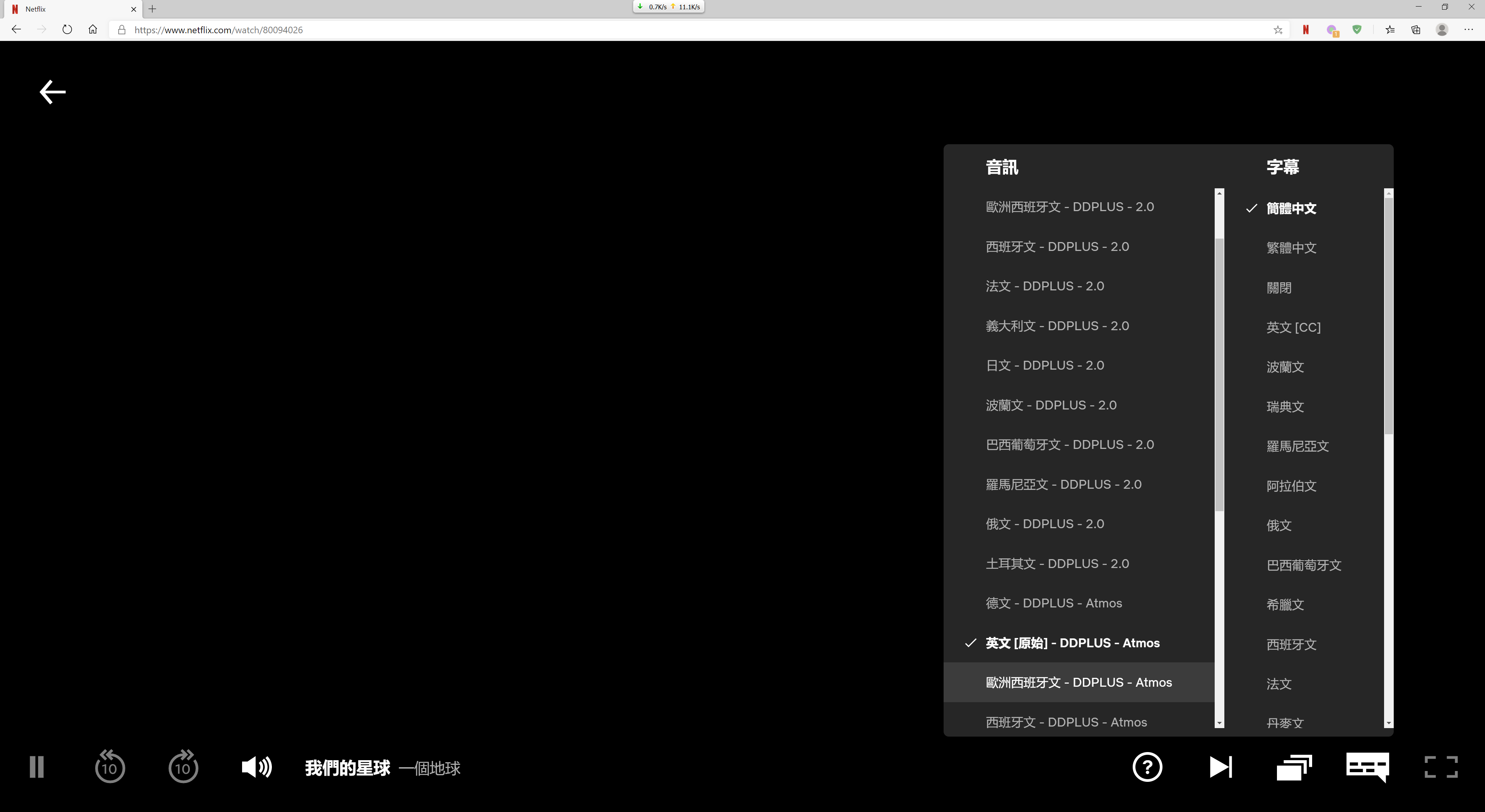Mute the volume speaker icon
The height and width of the screenshot is (812, 1485).
256,767
